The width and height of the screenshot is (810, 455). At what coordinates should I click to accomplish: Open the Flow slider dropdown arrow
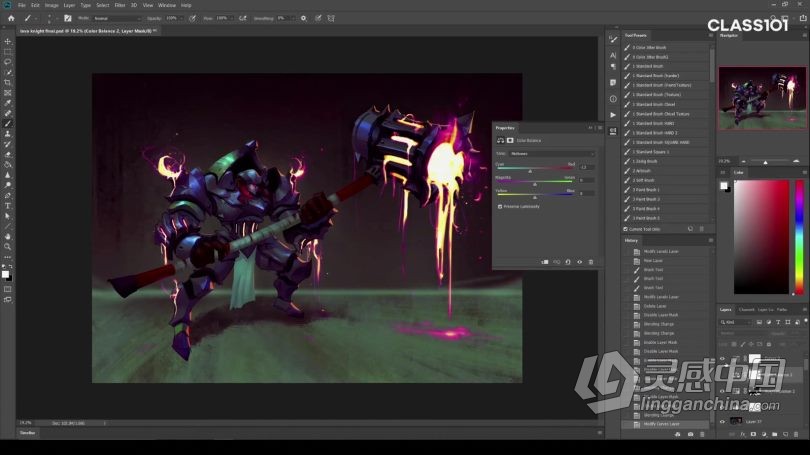[x=232, y=18]
